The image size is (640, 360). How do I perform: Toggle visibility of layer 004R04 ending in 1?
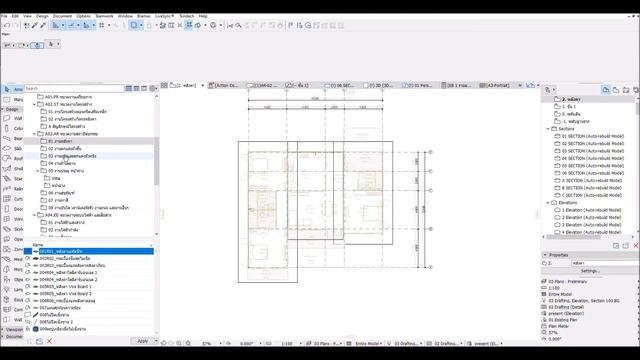pyautogui.click(x=28, y=272)
